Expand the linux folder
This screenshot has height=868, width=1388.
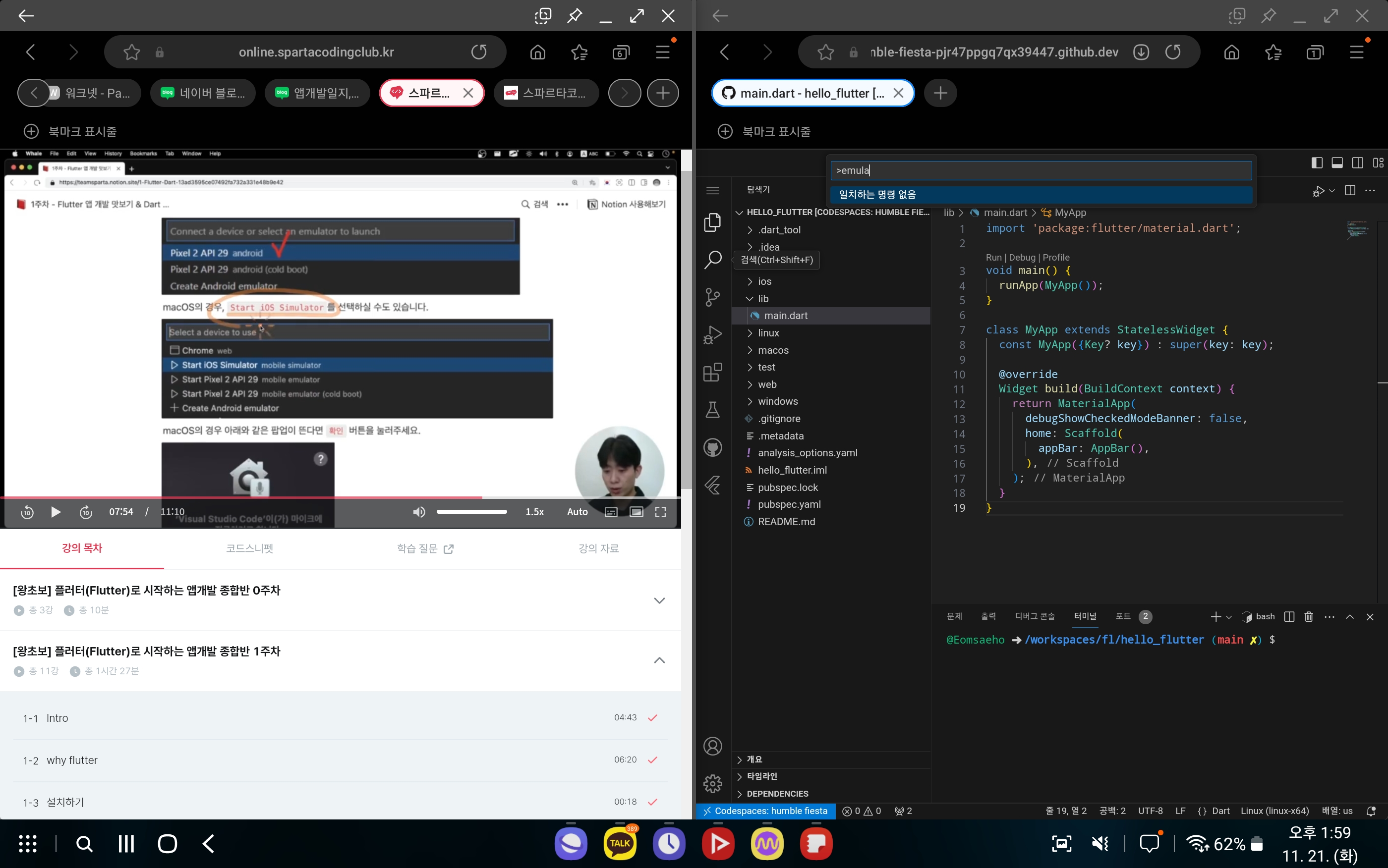coord(831,333)
